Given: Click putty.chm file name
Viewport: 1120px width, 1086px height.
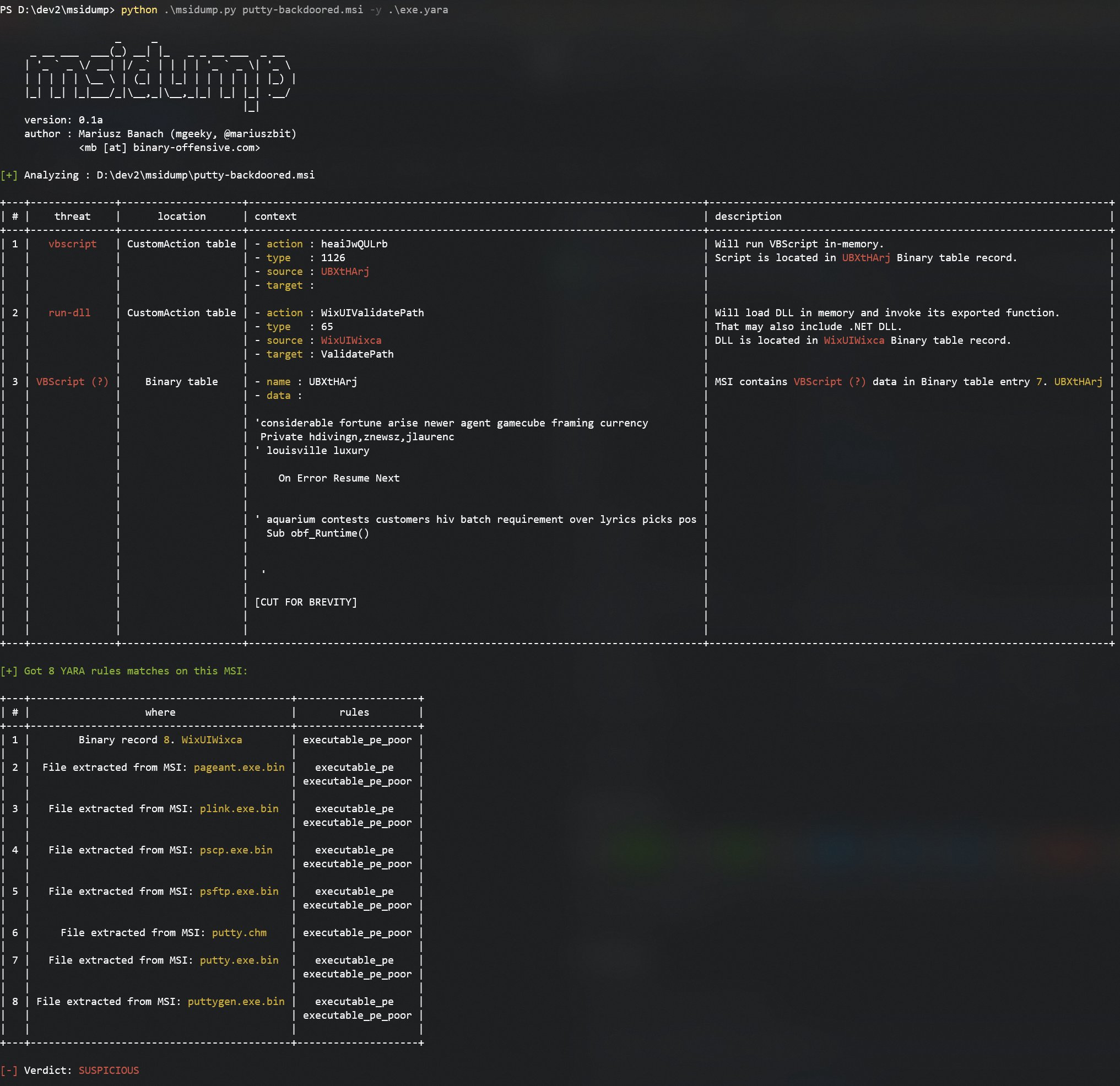Looking at the screenshot, I should pos(239,932).
